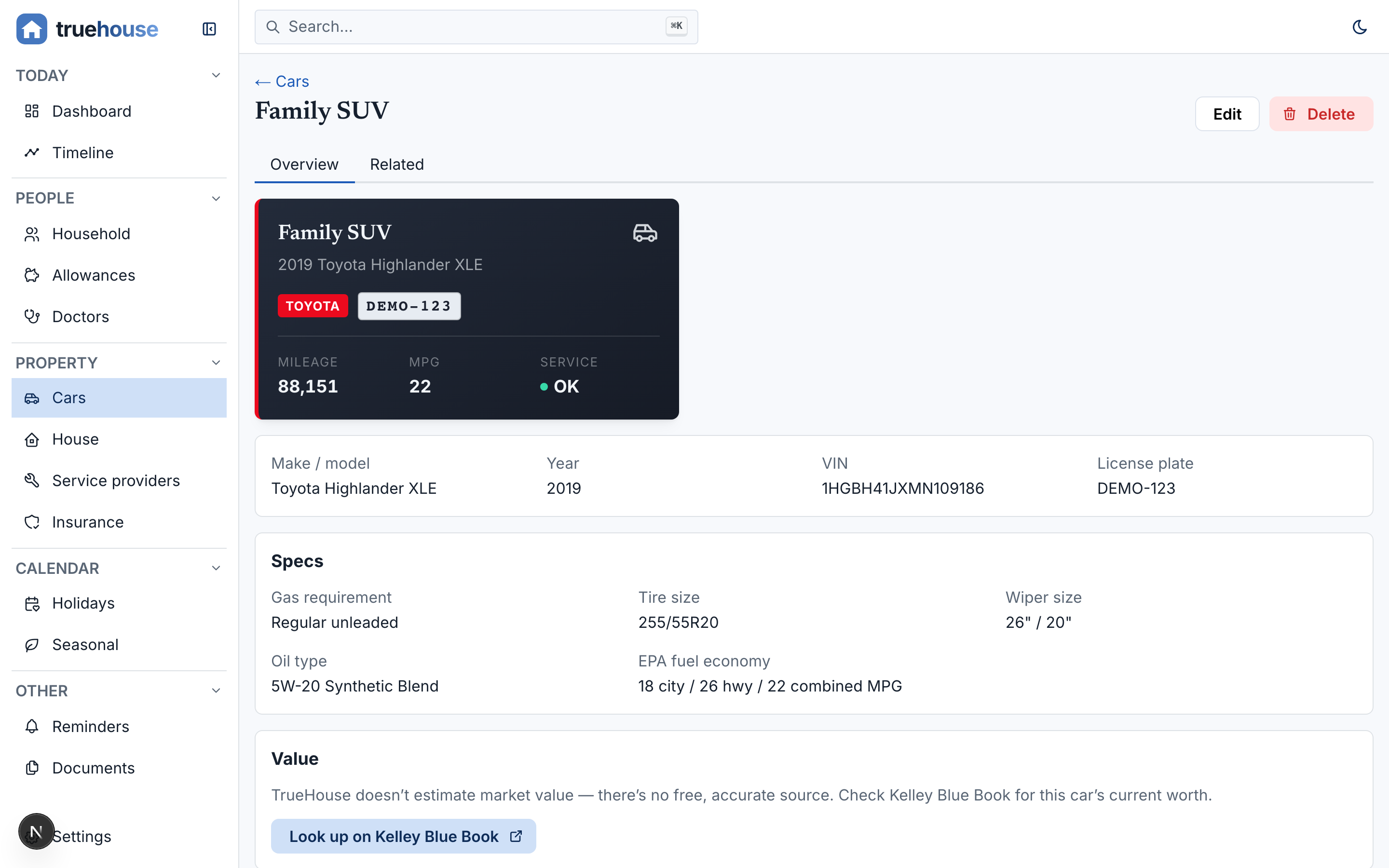Click the Household people icon
The width and height of the screenshot is (1389, 868).
pyautogui.click(x=32, y=234)
